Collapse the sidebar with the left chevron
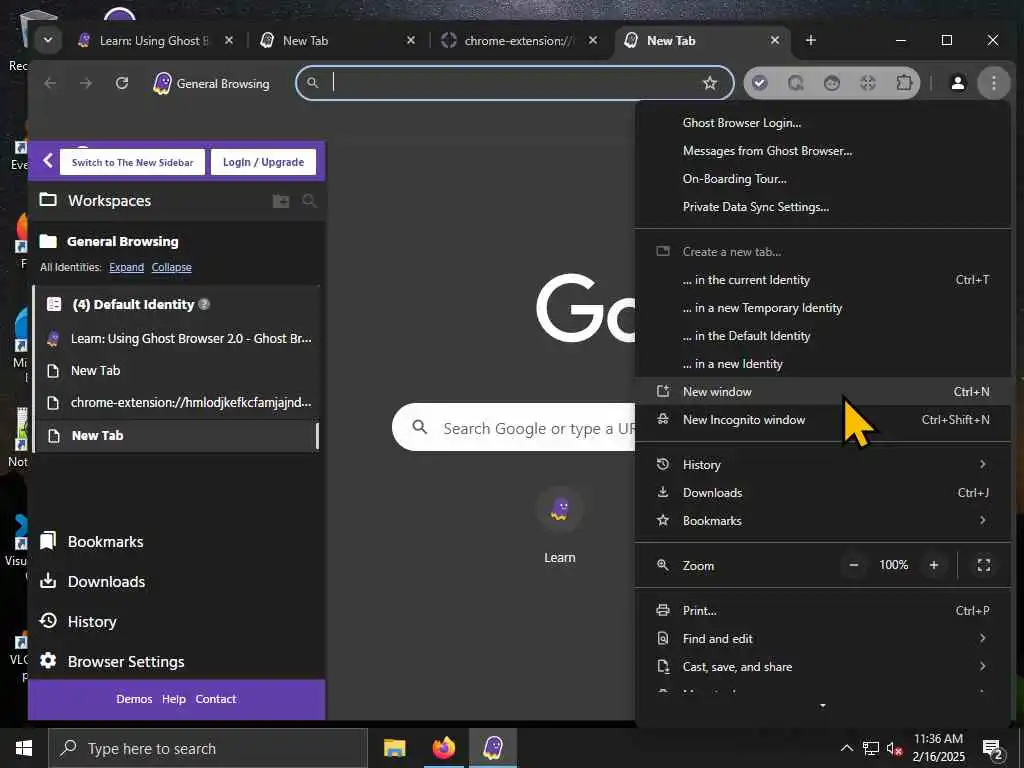The width and height of the screenshot is (1024, 768). [48, 161]
